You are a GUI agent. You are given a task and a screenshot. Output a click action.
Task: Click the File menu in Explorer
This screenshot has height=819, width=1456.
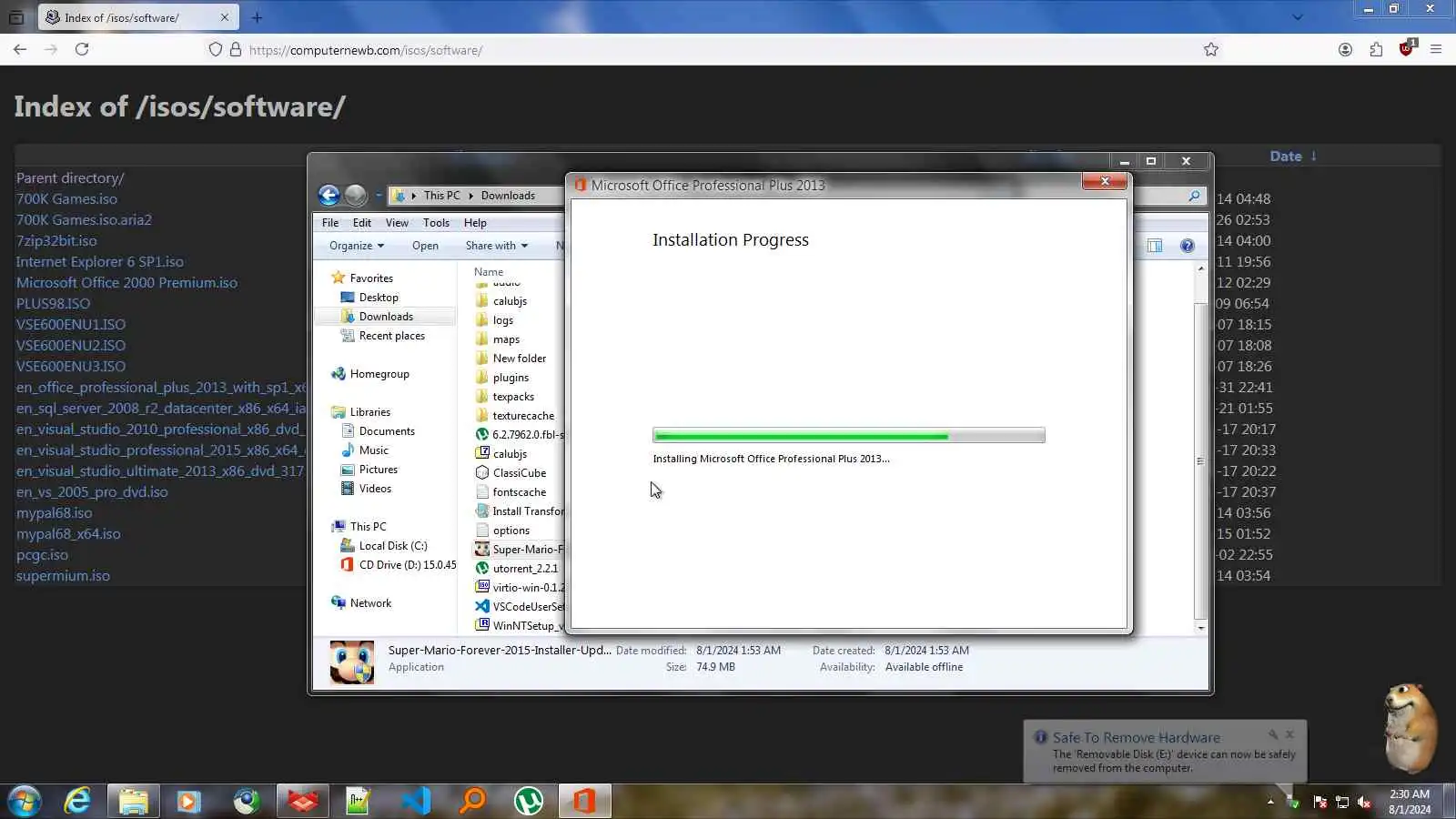(x=330, y=223)
